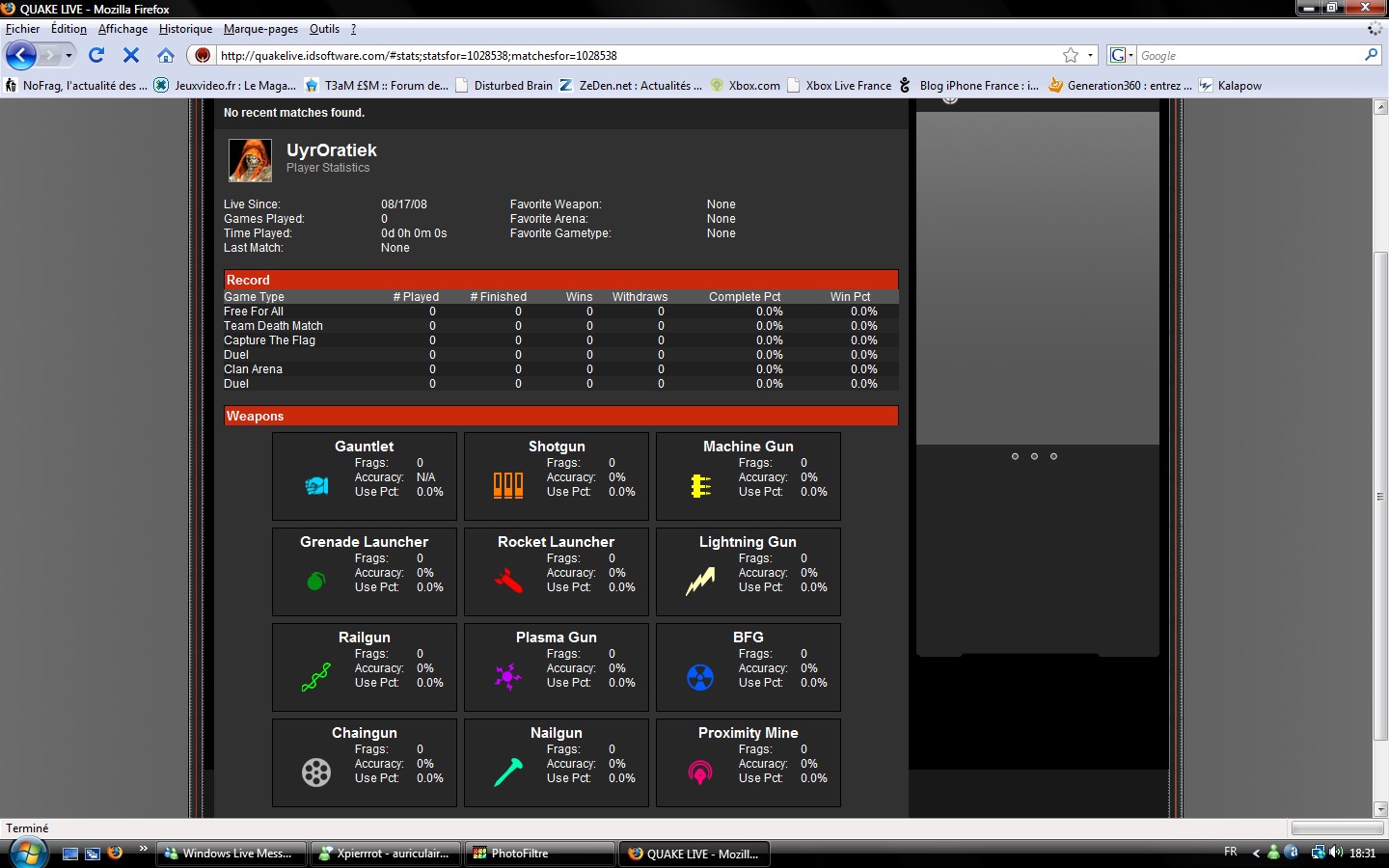Expand quick launch overflow chevron

coord(144,849)
